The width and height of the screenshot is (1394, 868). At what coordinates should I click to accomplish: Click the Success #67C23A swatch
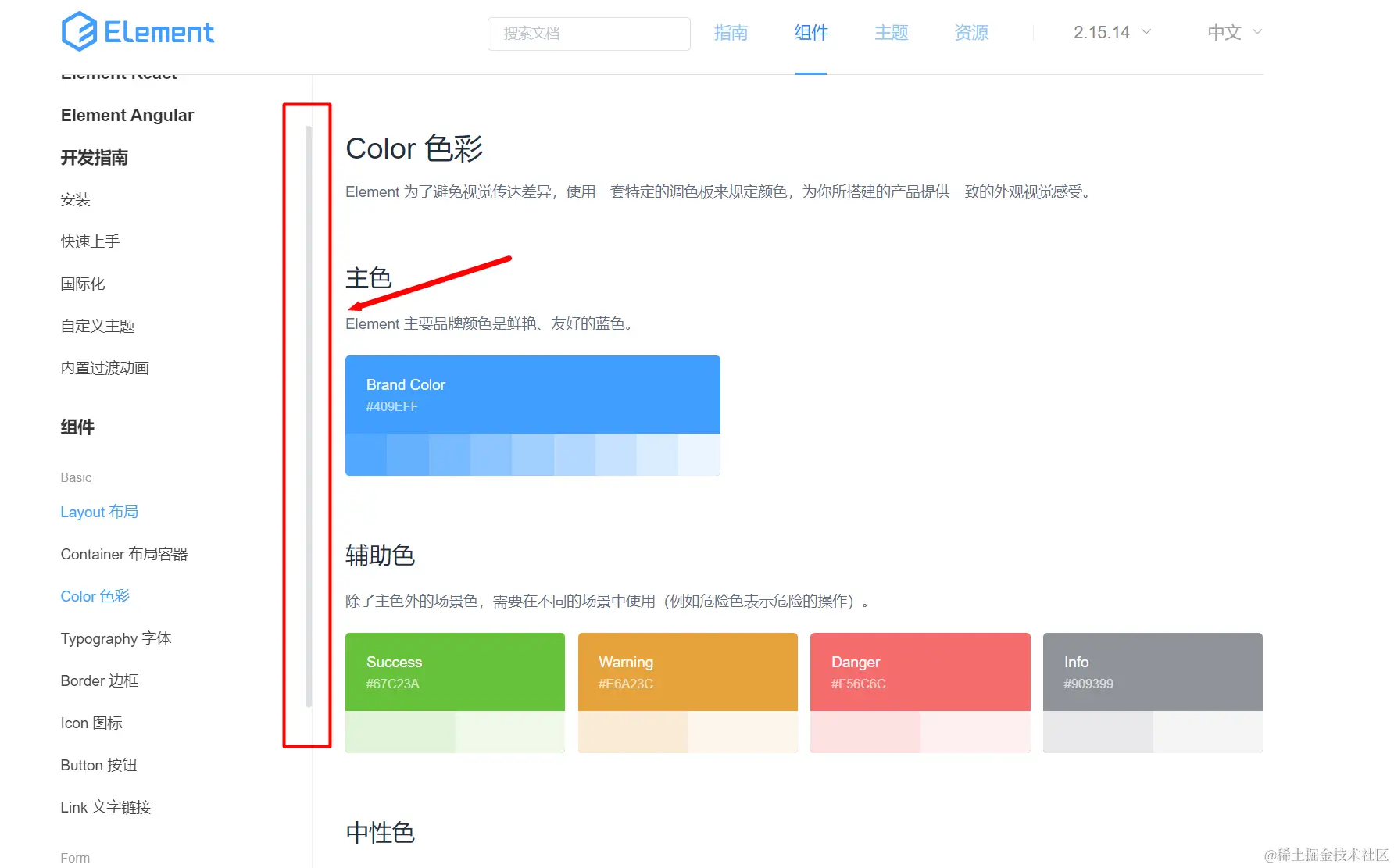pyautogui.click(x=455, y=672)
